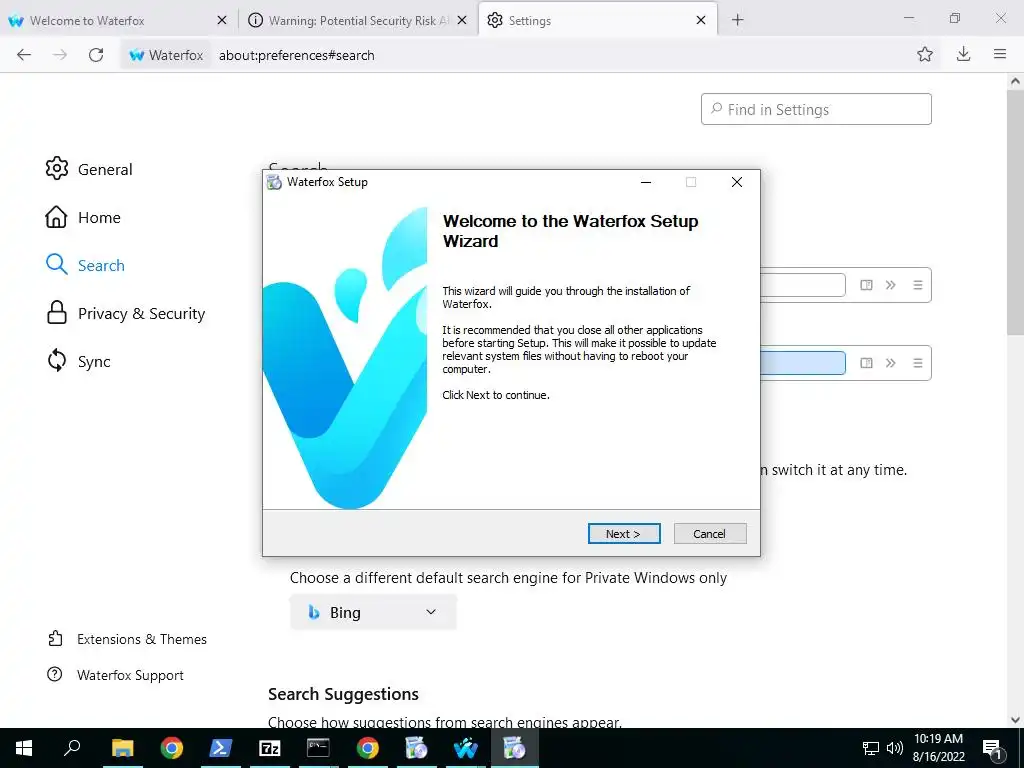Click Next in Waterfox Setup wizard

tap(624, 534)
